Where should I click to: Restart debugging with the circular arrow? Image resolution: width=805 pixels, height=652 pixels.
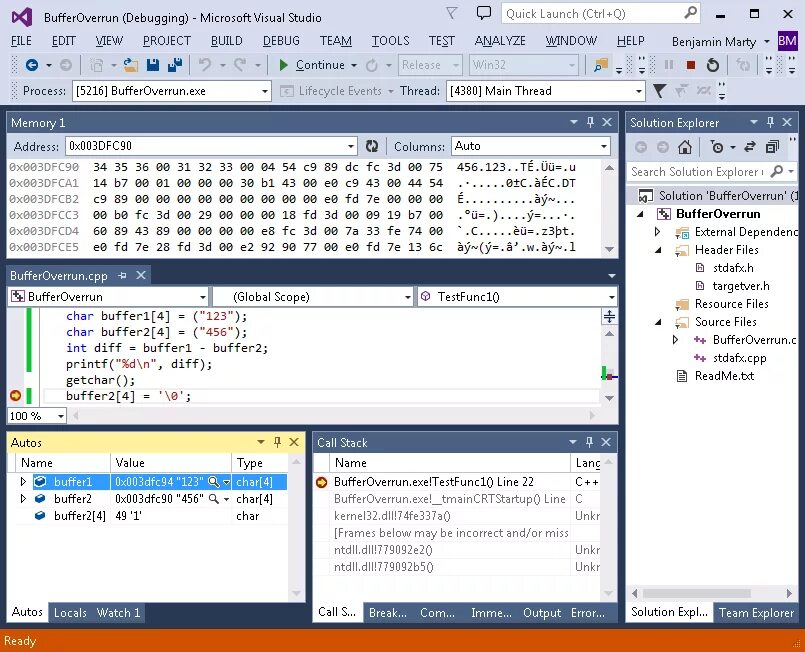click(713, 65)
